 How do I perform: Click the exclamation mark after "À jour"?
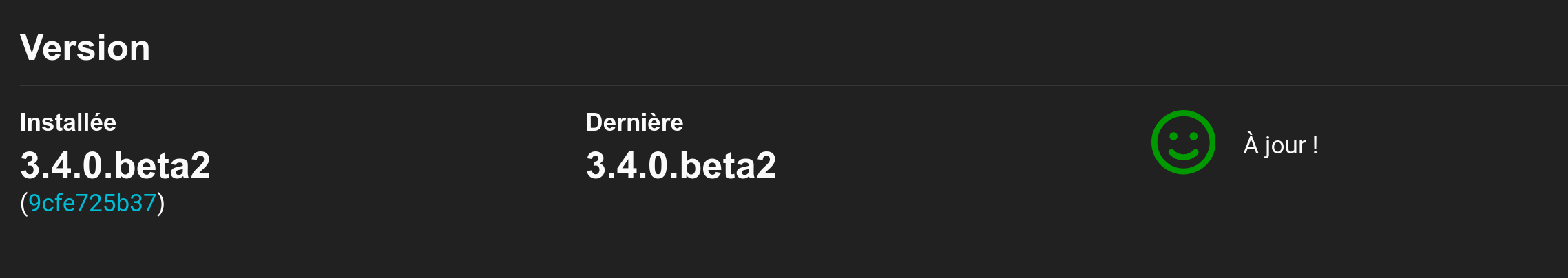coord(1315,145)
